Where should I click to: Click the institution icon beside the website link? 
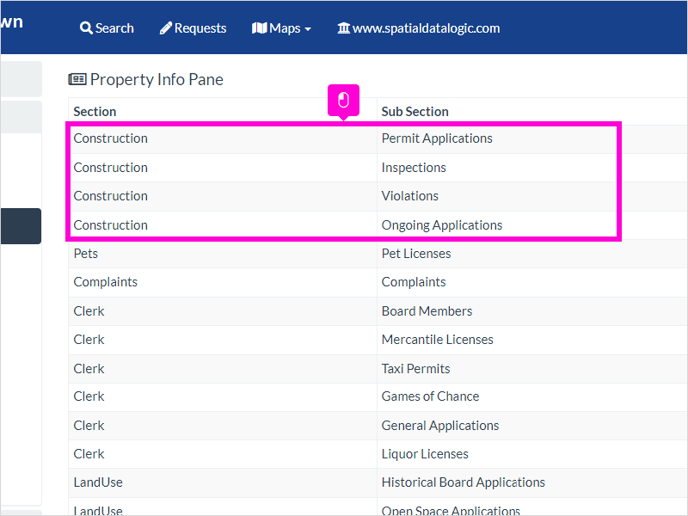pos(344,28)
